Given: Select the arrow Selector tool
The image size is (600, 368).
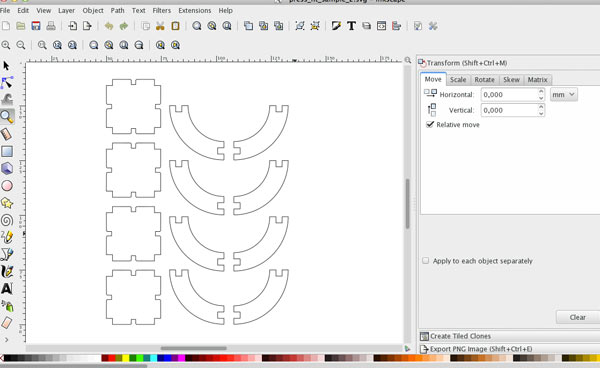Looking at the screenshot, I should pos(7,66).
